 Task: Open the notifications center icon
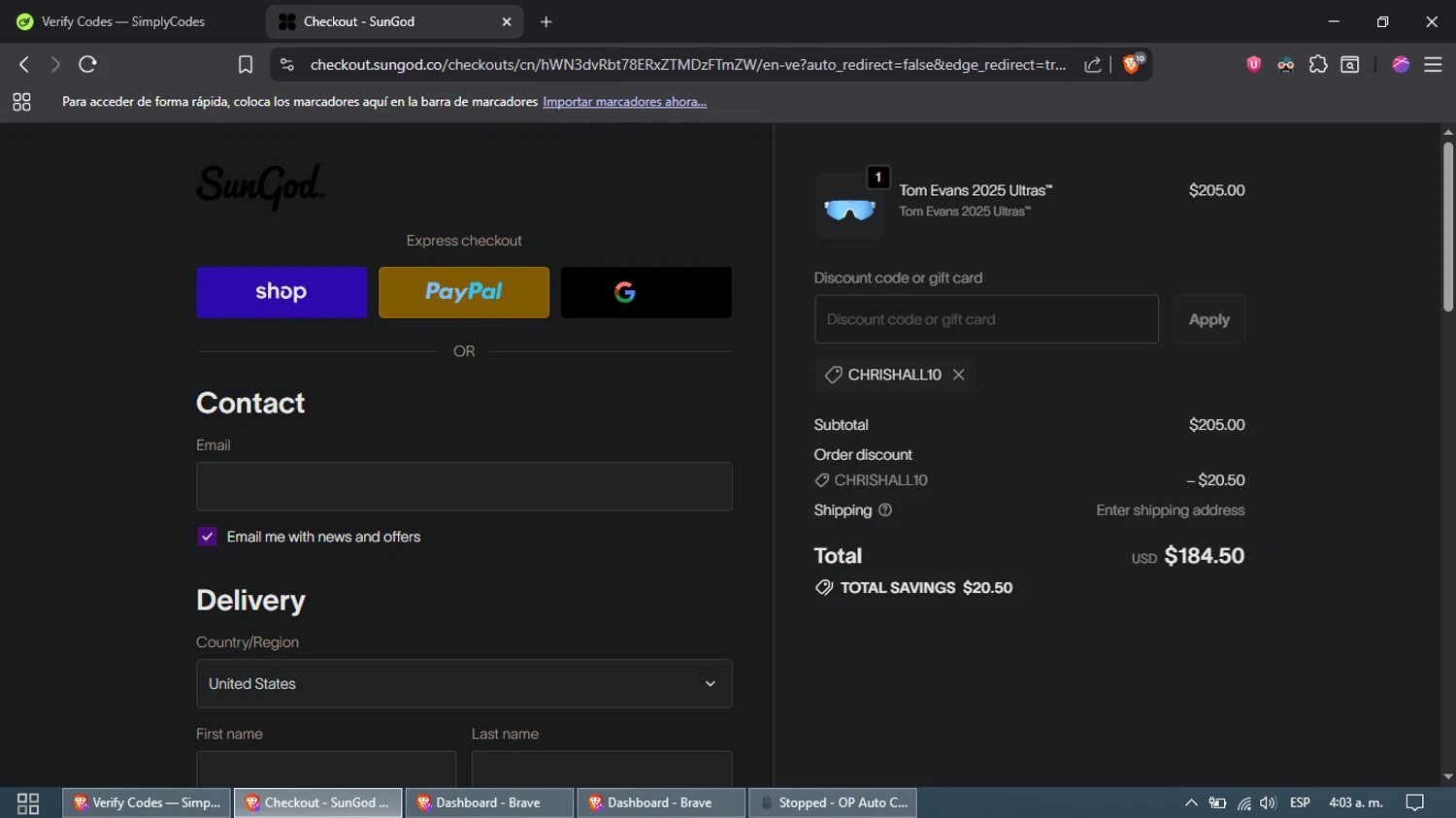click(x=1415, y=802)
